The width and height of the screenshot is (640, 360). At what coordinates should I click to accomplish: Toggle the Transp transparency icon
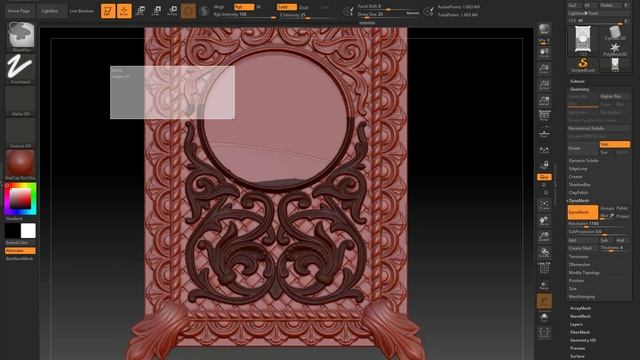coord(544,285)
